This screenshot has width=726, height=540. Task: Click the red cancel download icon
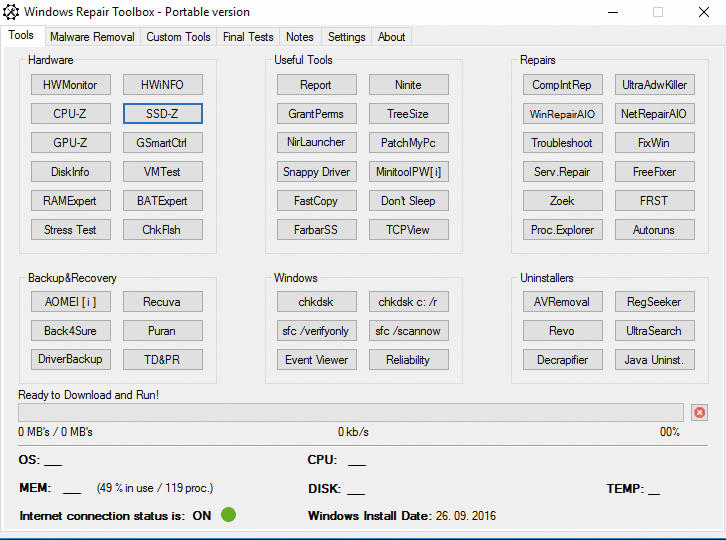coord(699,412)
